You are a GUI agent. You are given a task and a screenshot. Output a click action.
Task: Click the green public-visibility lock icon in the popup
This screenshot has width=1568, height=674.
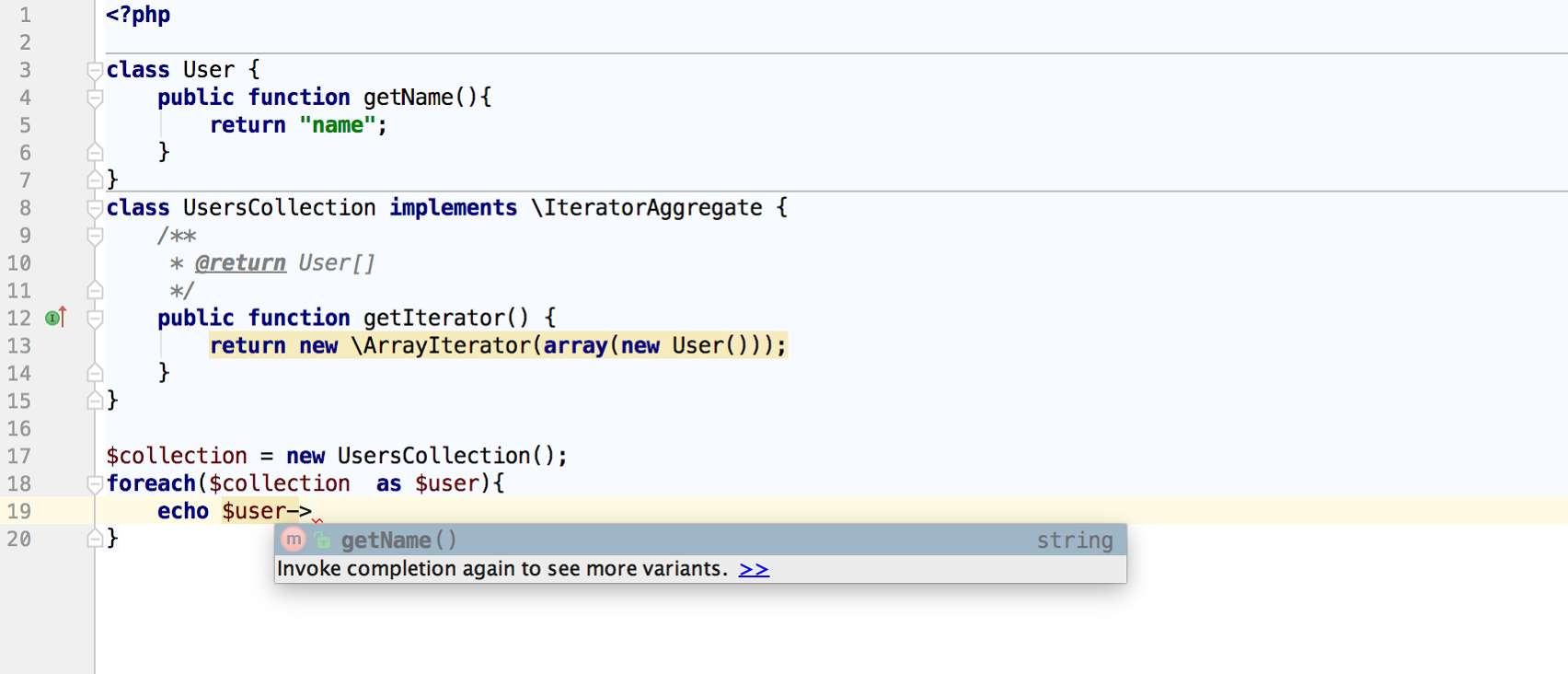tap(322, 540)
